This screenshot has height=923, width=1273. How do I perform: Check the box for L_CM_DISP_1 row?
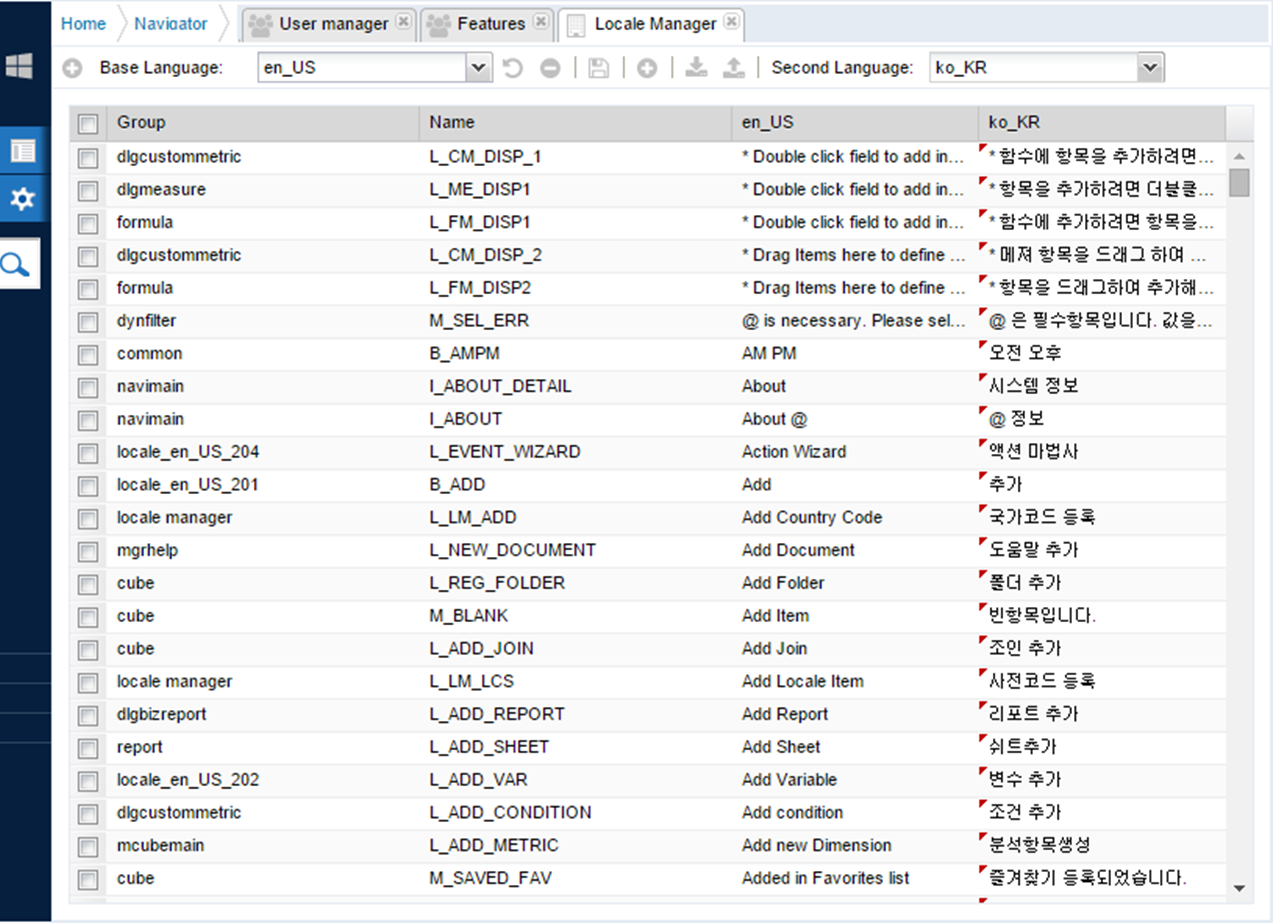pyautogui.click(x=88, y=157)
